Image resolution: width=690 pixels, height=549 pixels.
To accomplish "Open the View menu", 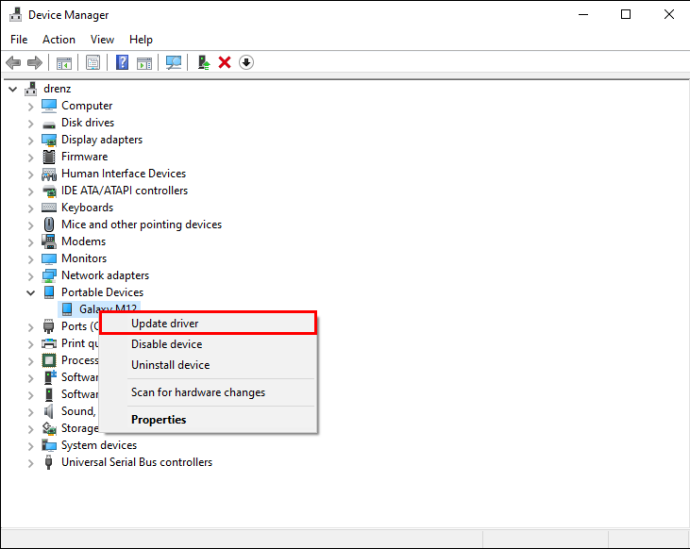I will pos(102,40).
